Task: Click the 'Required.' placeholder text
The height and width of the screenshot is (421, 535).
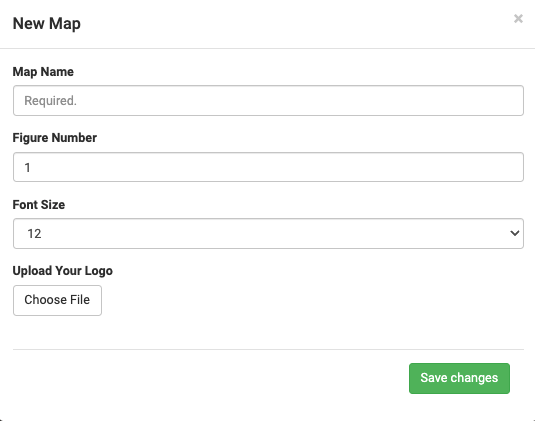Action: [50, 101]
